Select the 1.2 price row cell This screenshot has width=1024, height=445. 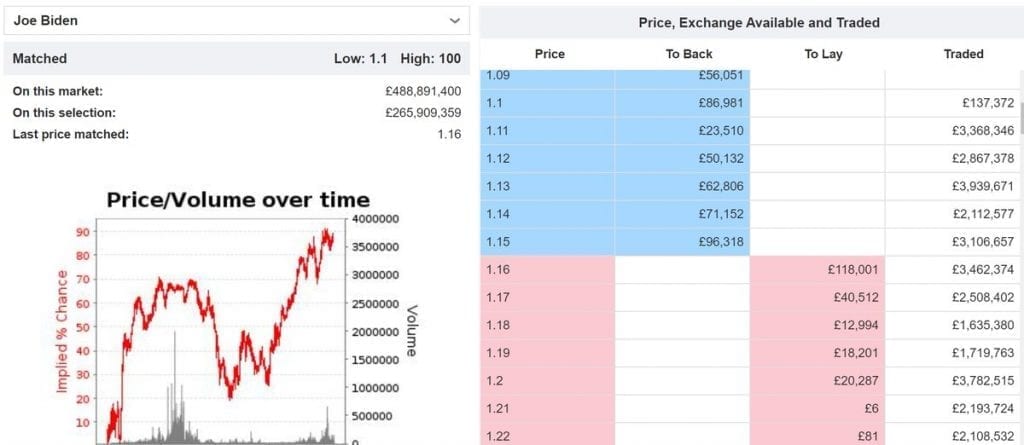(547, 380)
